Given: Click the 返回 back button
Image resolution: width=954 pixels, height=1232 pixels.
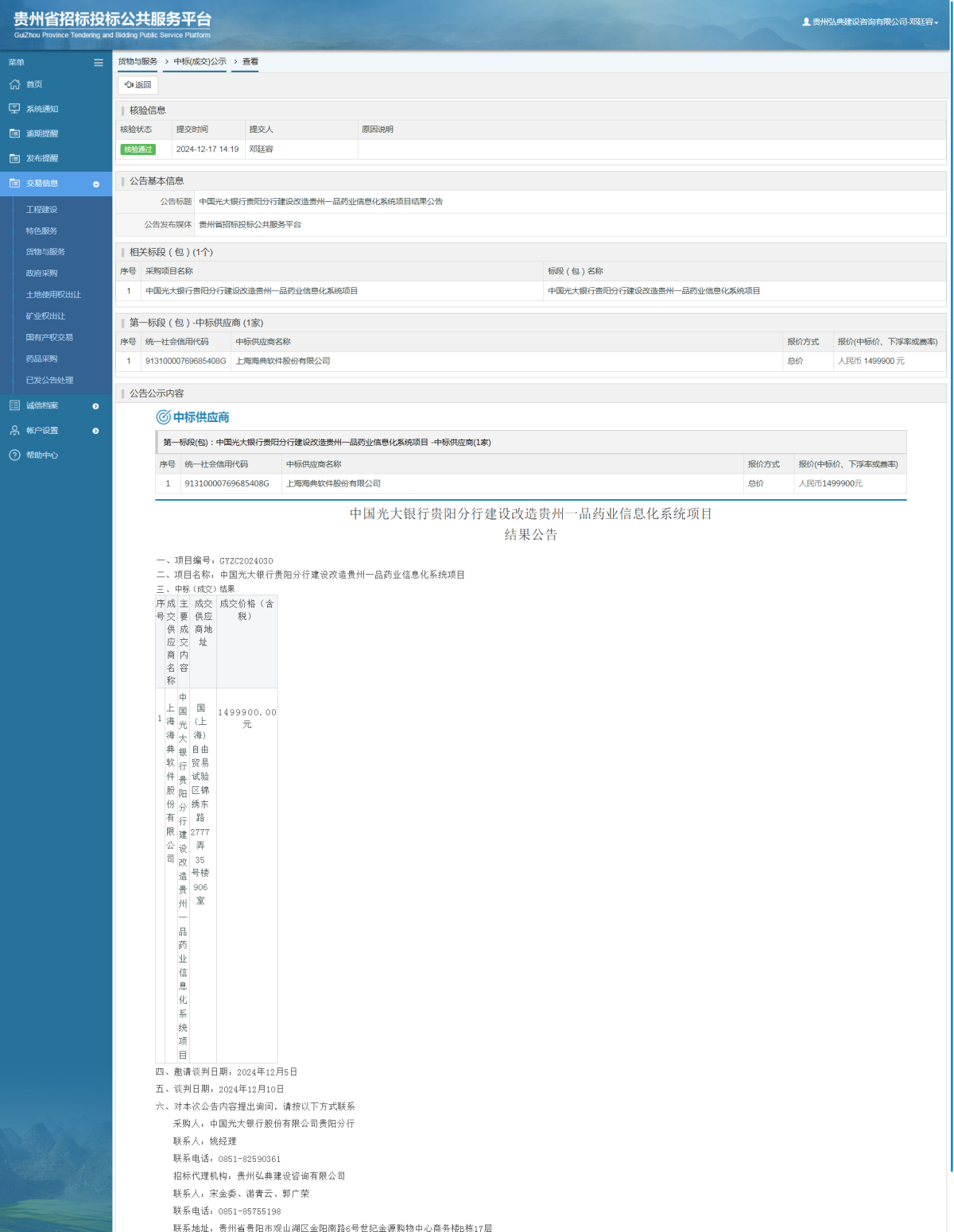Looking at the screenshot, I should click(x=138, y=85).
